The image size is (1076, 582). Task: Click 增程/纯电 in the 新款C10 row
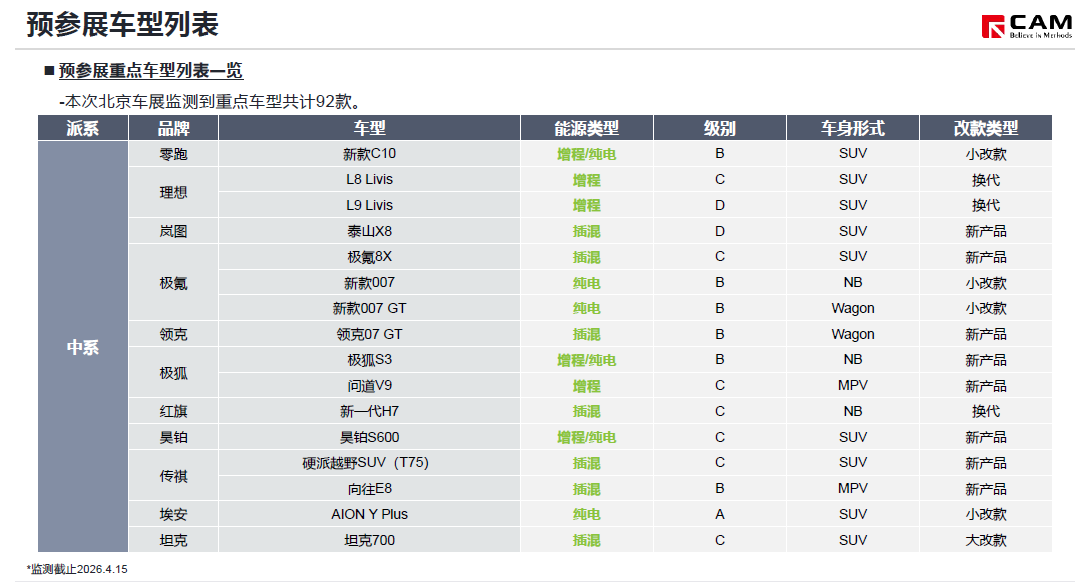click(587, 154)
